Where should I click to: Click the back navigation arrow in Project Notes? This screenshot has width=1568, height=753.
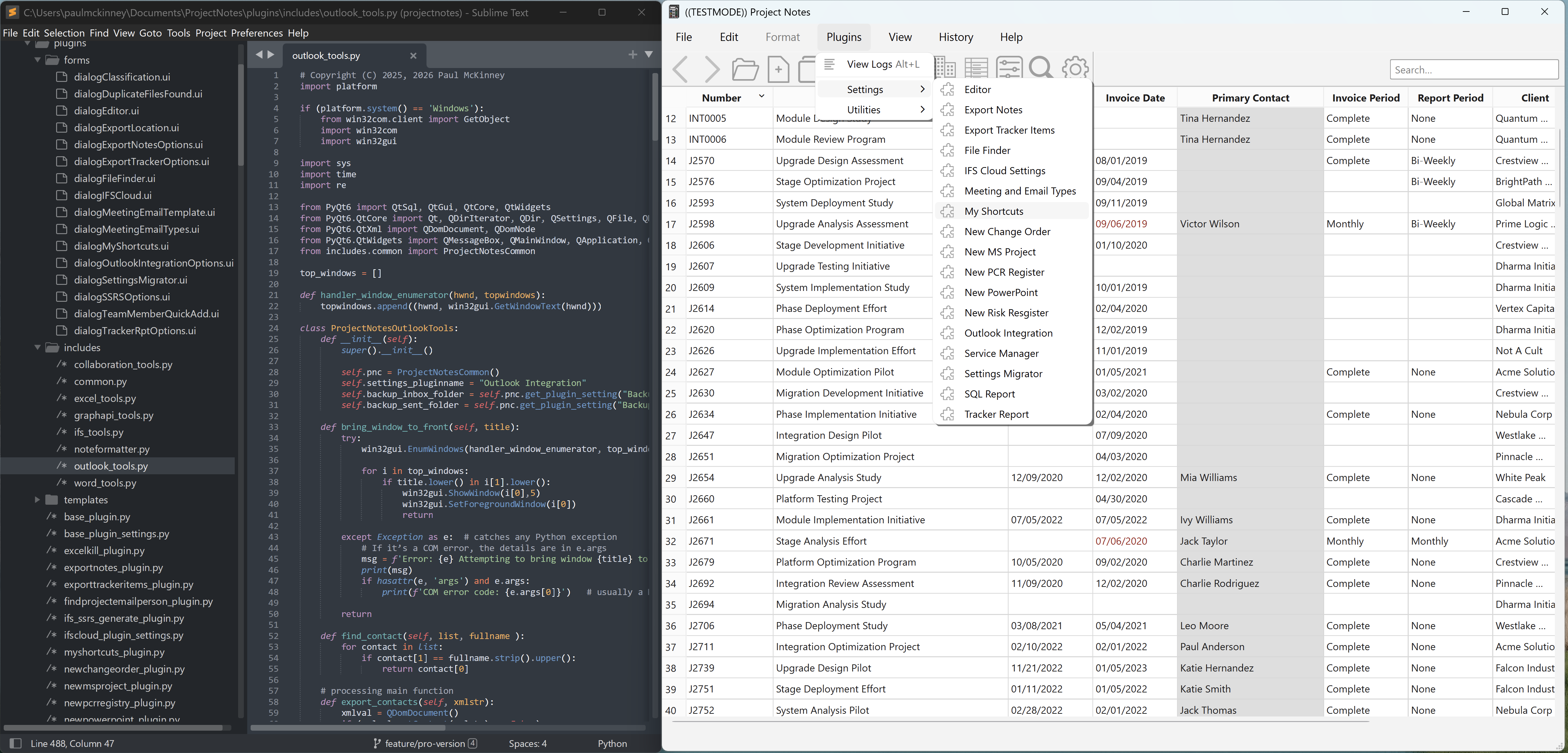pyautogui.click(x=681, y=69)
